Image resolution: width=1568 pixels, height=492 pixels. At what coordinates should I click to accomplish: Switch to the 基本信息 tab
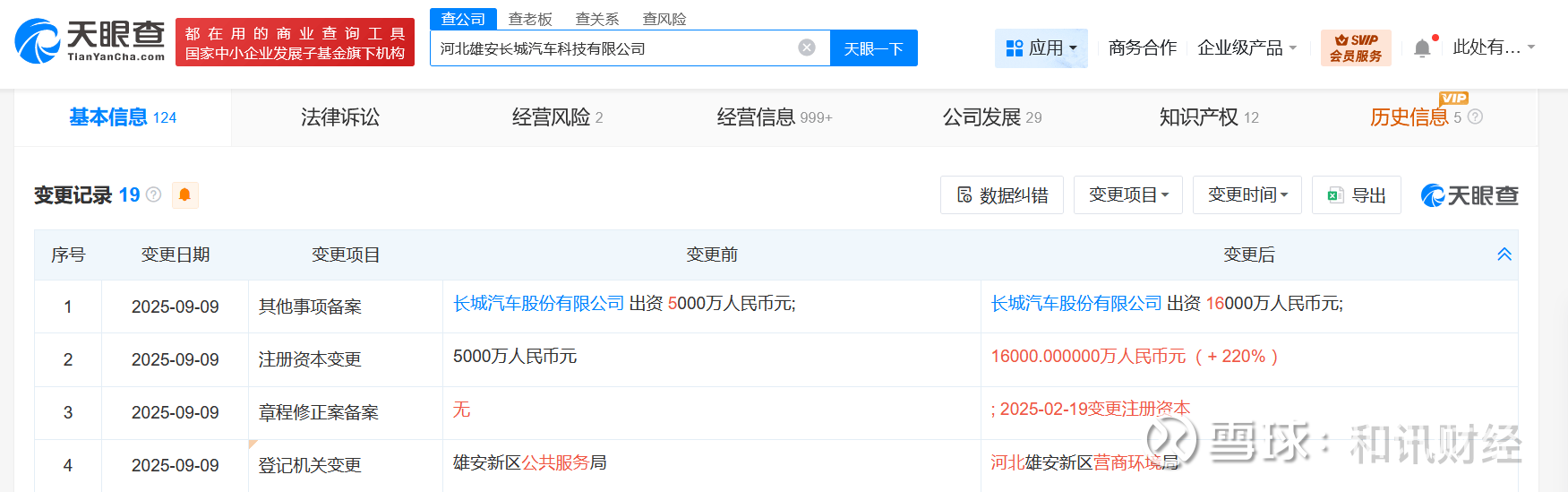pyautogui.click(x=123, y=117)
